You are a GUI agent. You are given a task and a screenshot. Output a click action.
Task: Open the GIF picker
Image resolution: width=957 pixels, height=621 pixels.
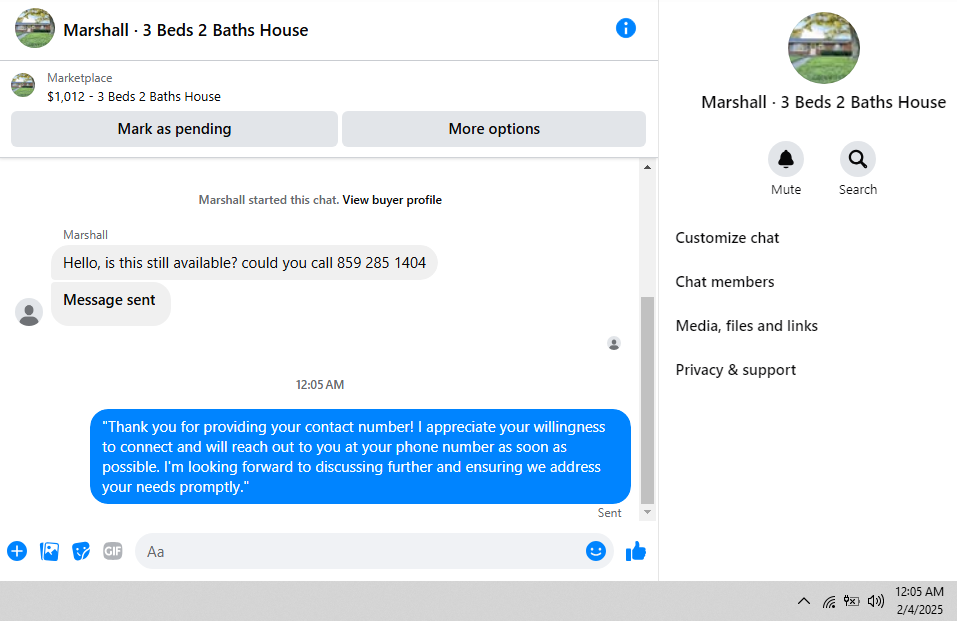pyautogui.click(x=113, y=551)
